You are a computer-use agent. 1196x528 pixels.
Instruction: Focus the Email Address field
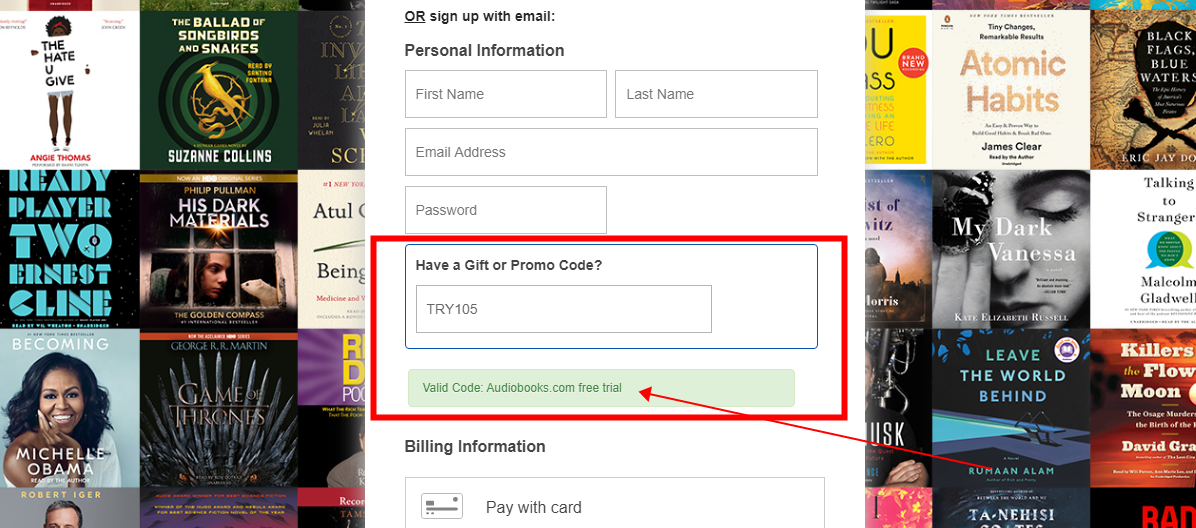[611, 152]
